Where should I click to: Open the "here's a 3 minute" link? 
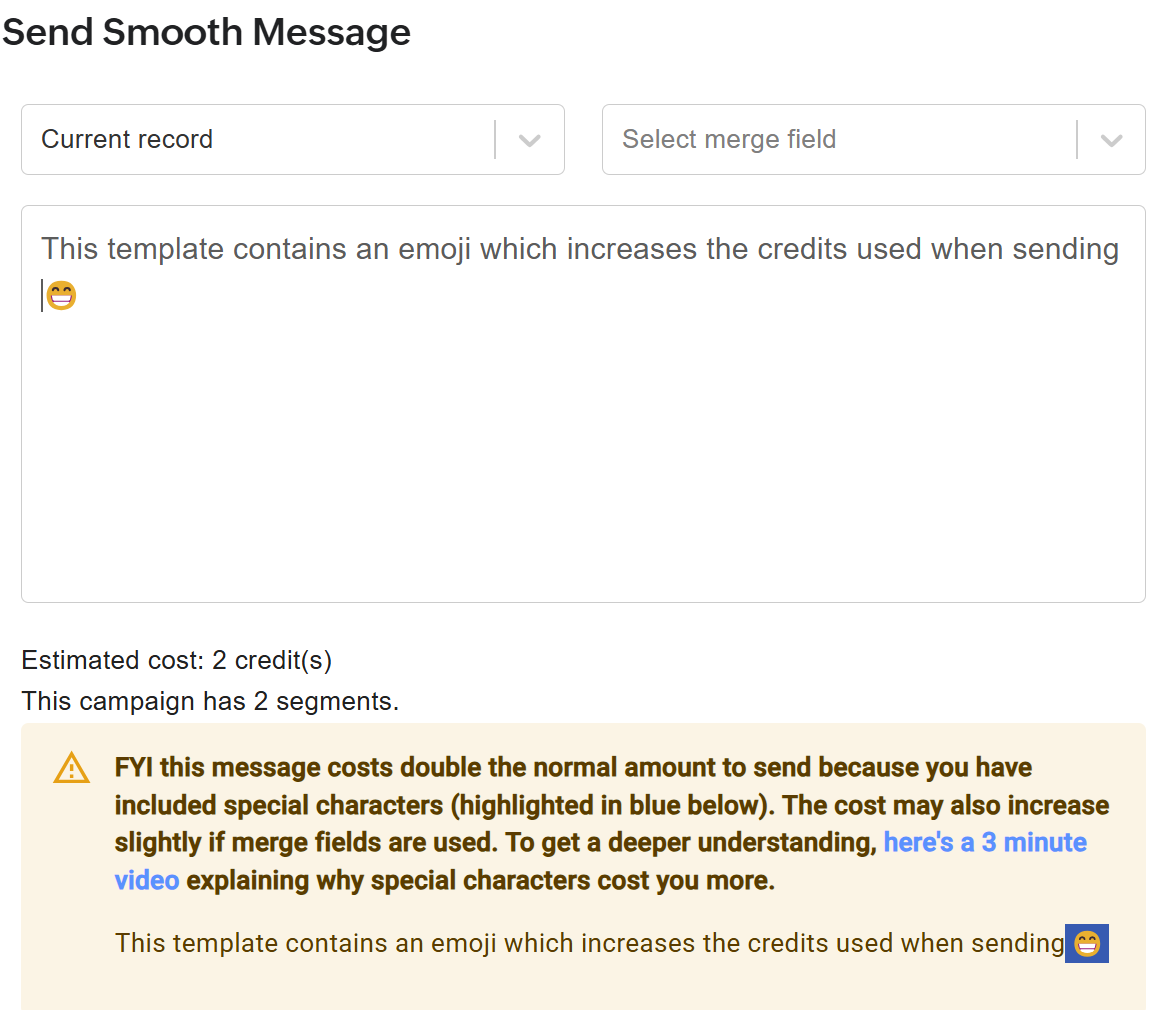985,842
